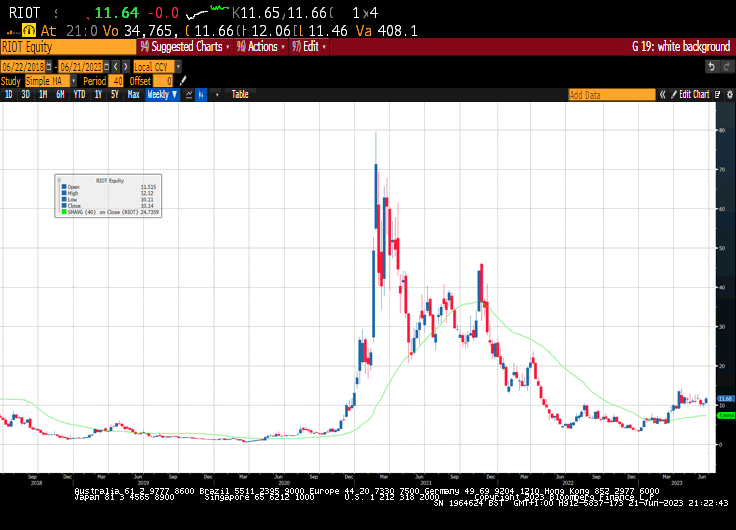Image resolution: width=736 pixels, height=530 pixels.
Task: Click the green moving average axis label
Action: [726, 415]
